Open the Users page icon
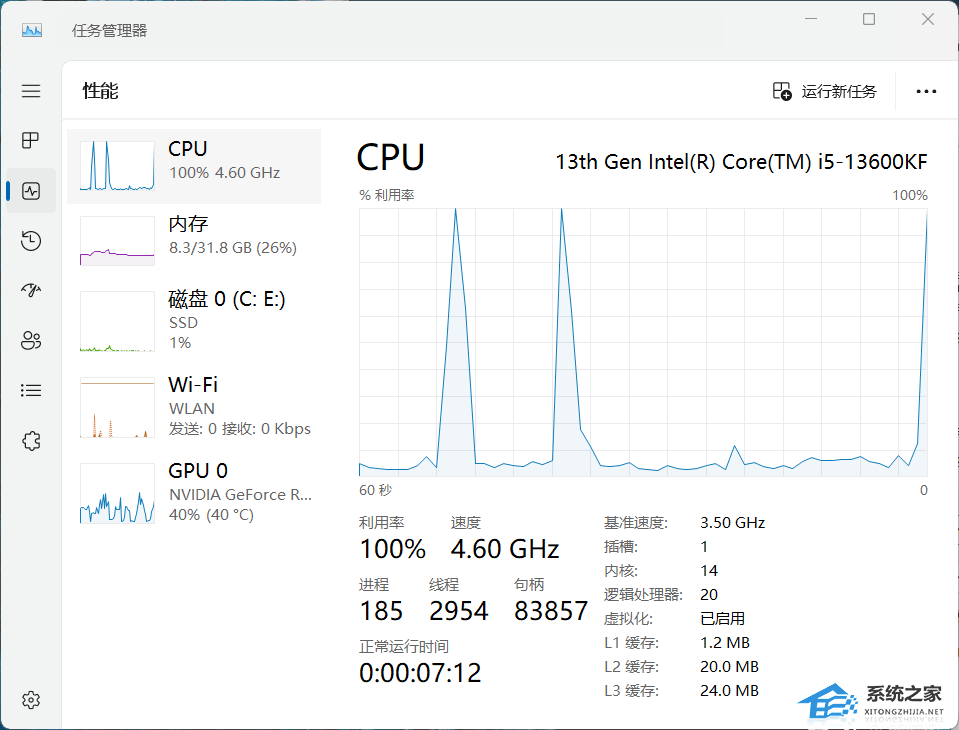959x730 pixels. coord(31,340)
